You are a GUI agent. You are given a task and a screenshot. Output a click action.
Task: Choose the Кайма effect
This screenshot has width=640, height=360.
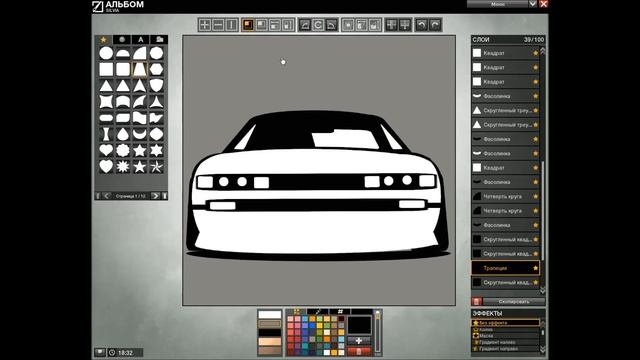[x=506, y=329]
